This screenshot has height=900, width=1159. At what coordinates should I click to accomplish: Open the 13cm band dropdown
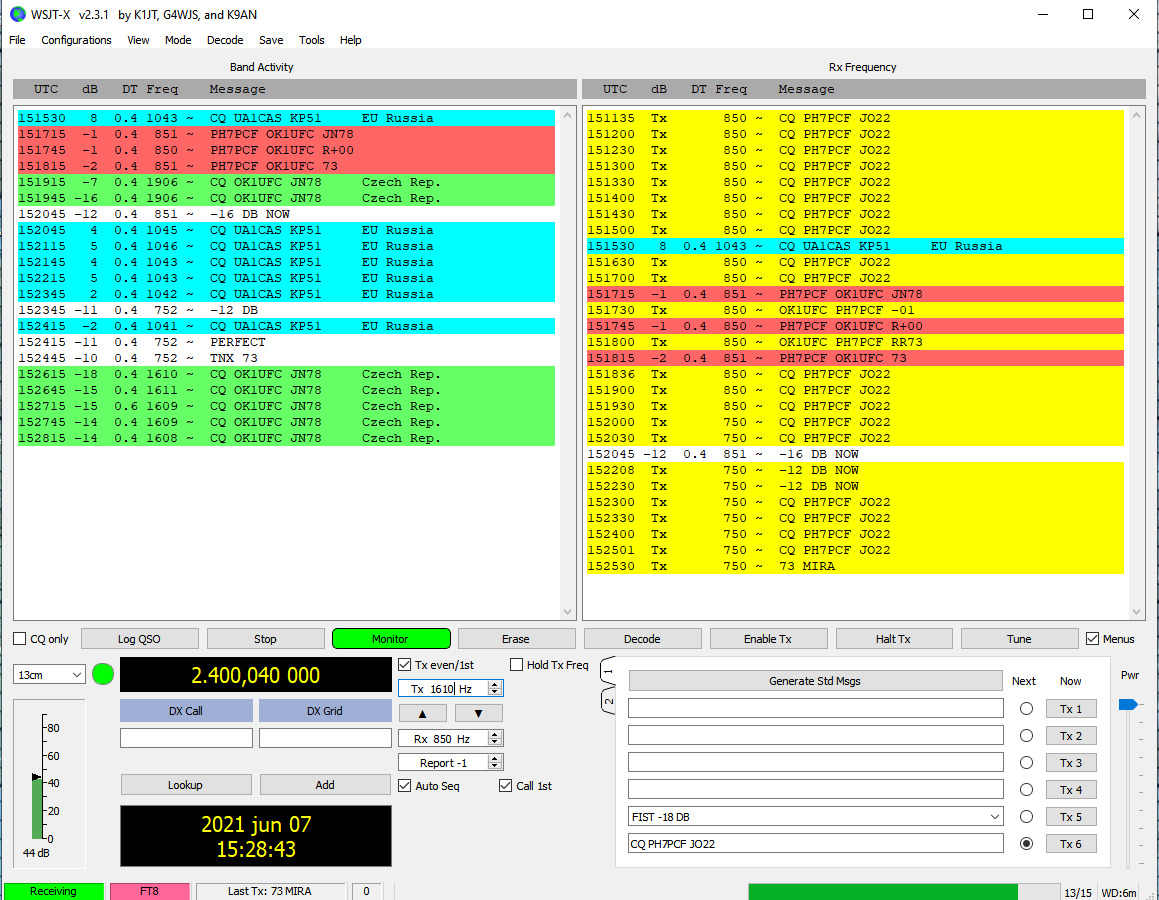(49, 675)
